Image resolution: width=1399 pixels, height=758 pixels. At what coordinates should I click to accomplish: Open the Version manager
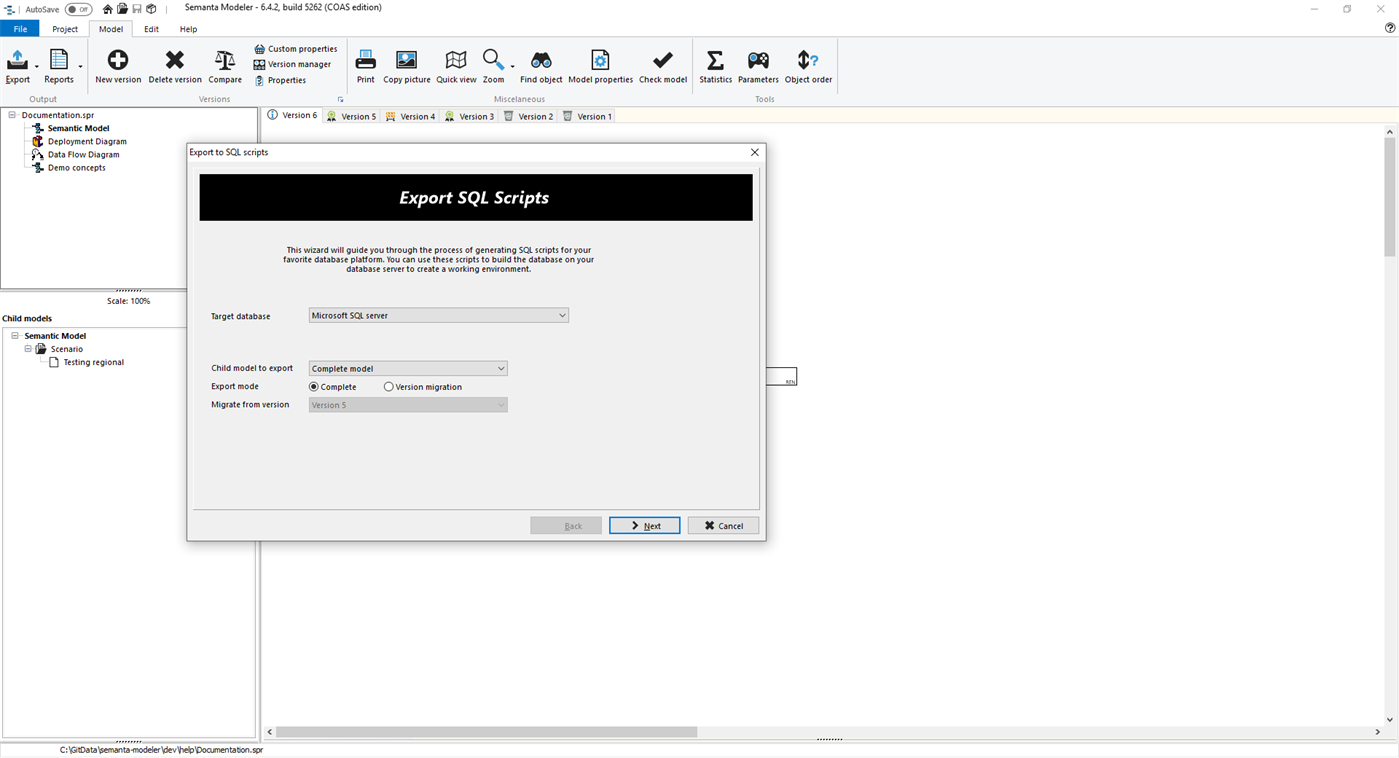tap(290, 64)
